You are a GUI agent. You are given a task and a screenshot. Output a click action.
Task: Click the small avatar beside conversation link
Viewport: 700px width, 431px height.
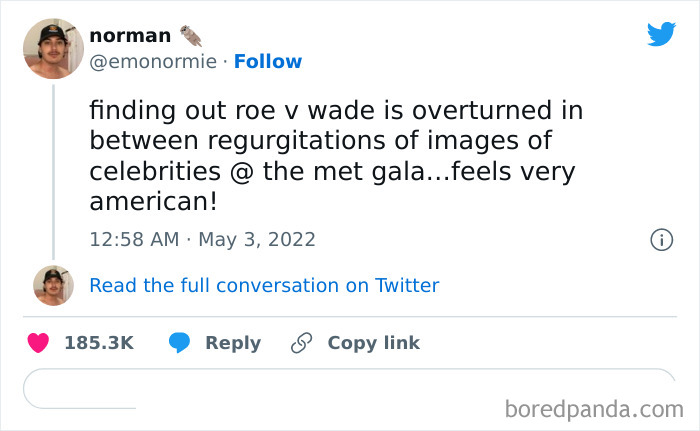click(x=53, y=286)
